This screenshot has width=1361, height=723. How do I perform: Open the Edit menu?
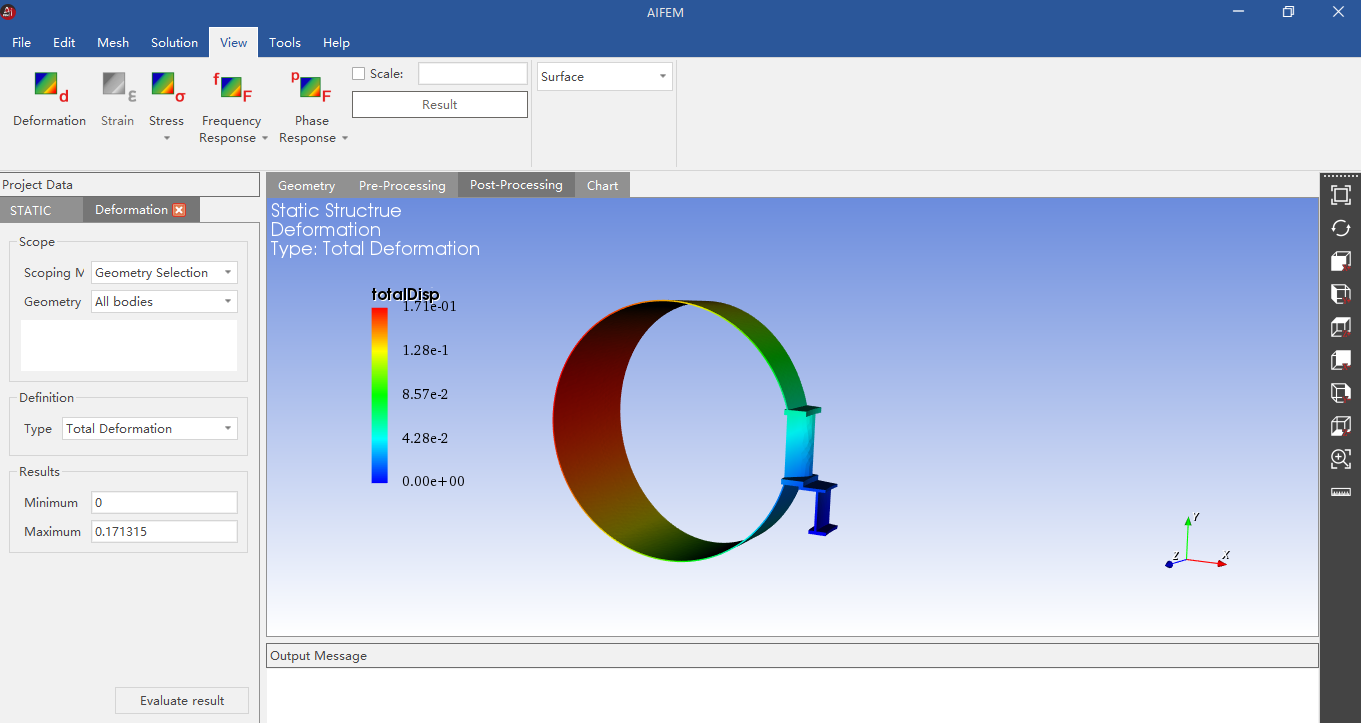point(64,43)
